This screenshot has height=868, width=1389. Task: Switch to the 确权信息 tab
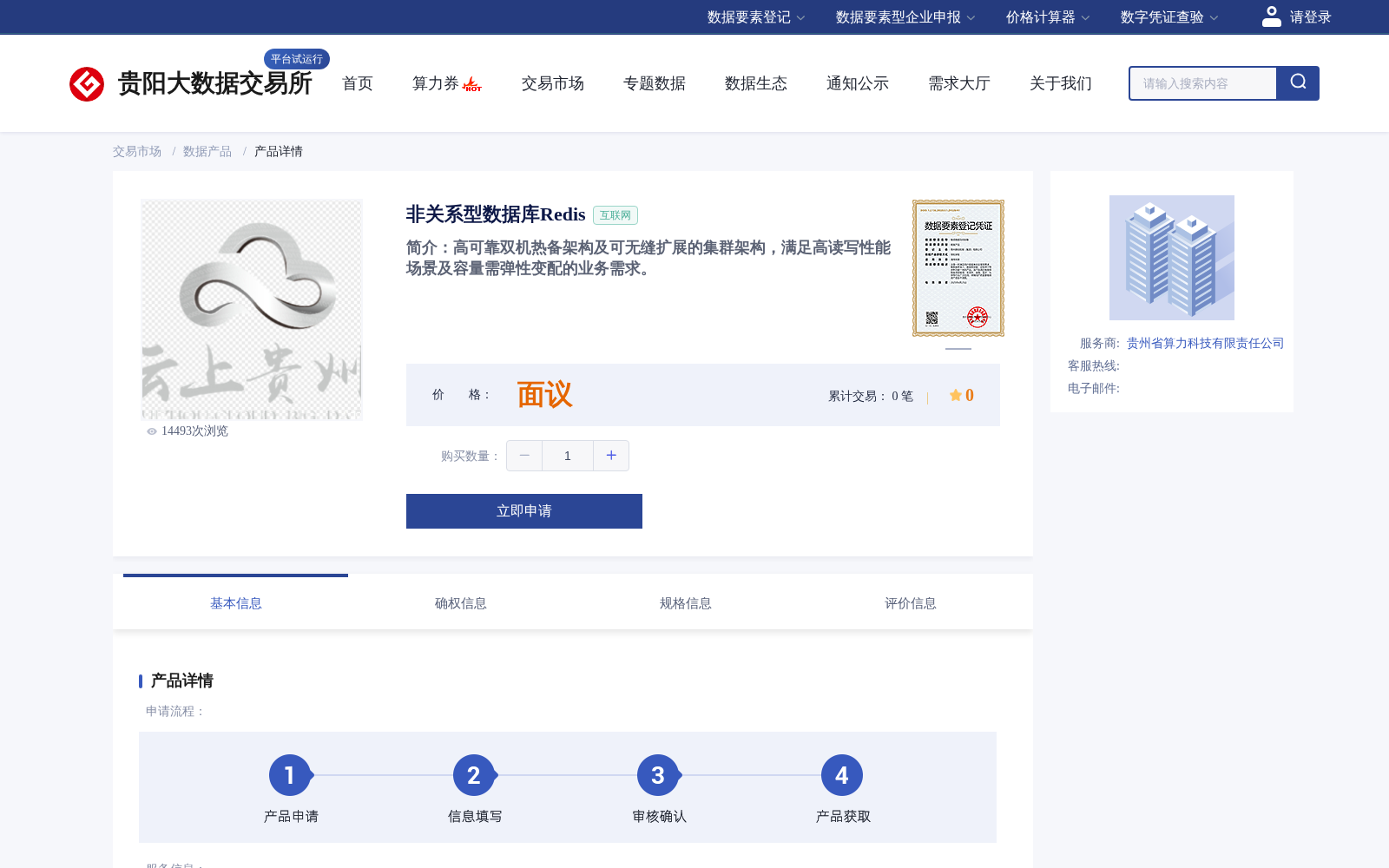pos(461,603)
